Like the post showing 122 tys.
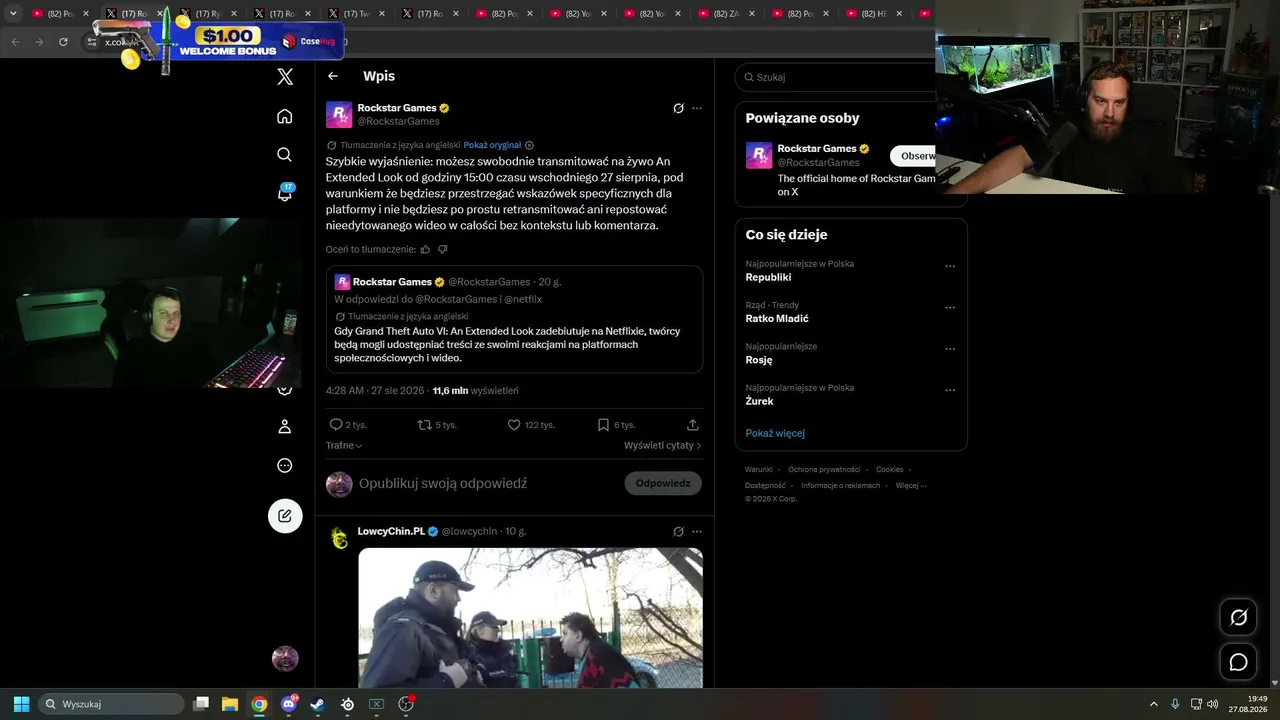 tap(531, 425)
